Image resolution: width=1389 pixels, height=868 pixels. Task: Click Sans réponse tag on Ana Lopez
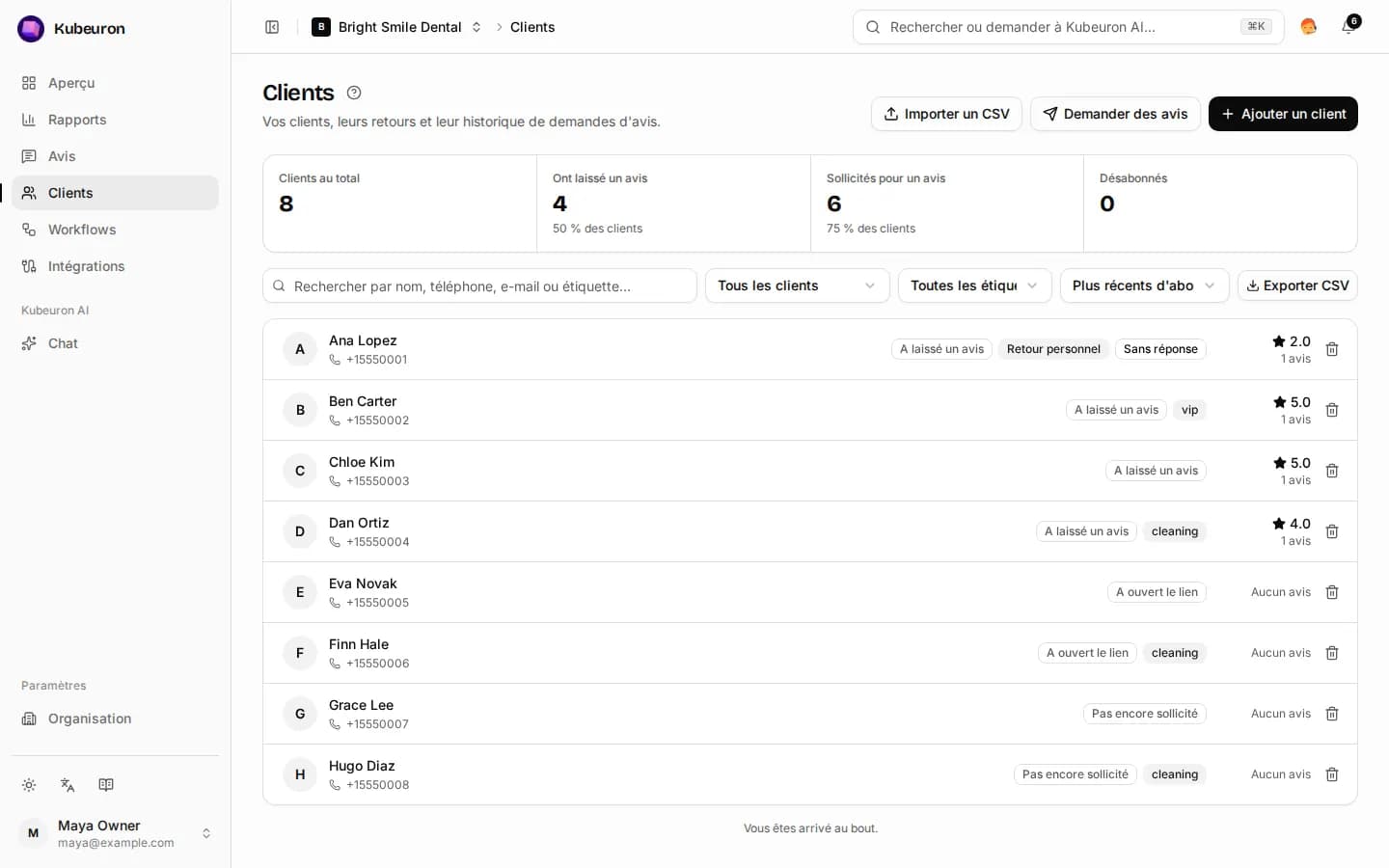click(1160, 349)
